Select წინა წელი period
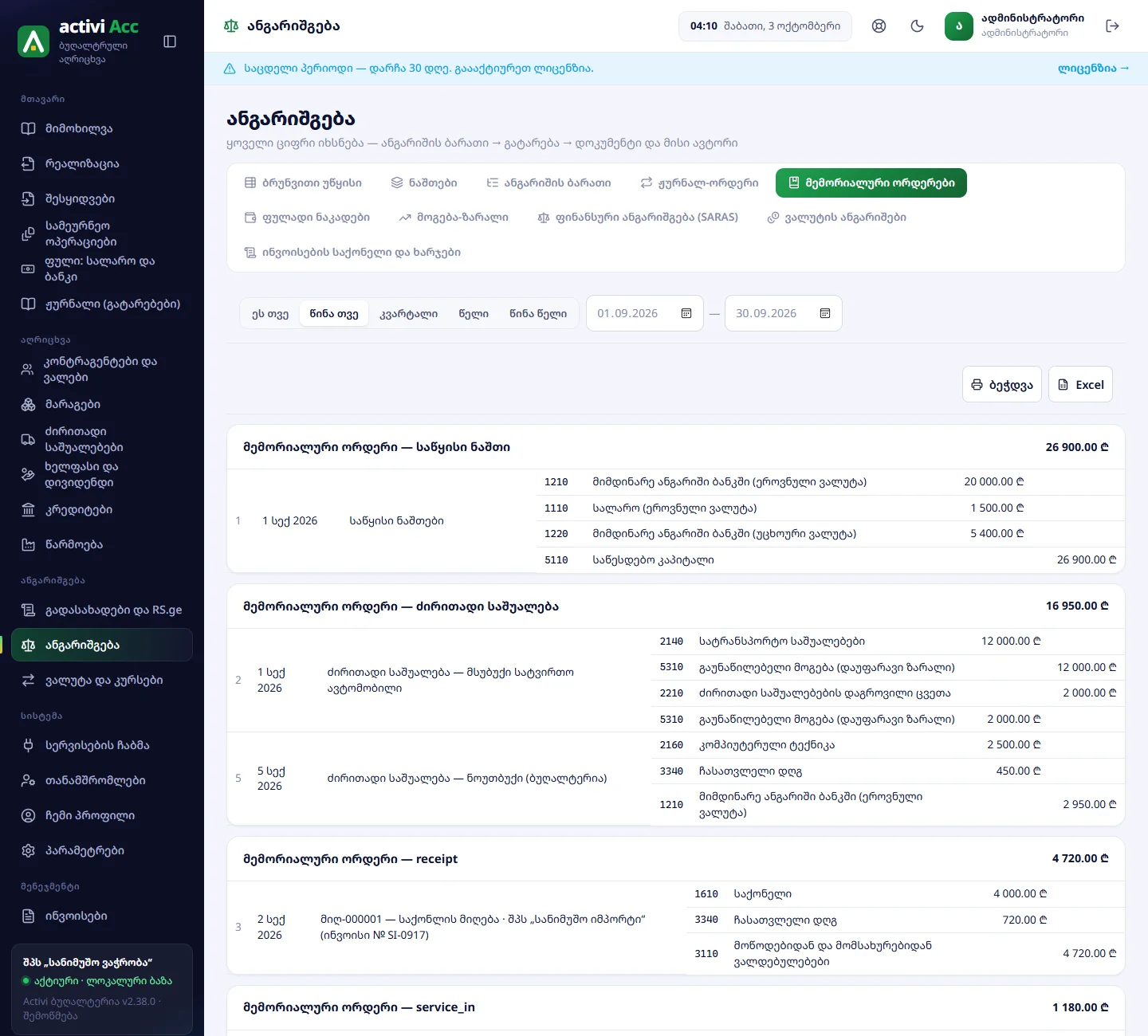The image size is (1148, 1036). click(538, 313)
